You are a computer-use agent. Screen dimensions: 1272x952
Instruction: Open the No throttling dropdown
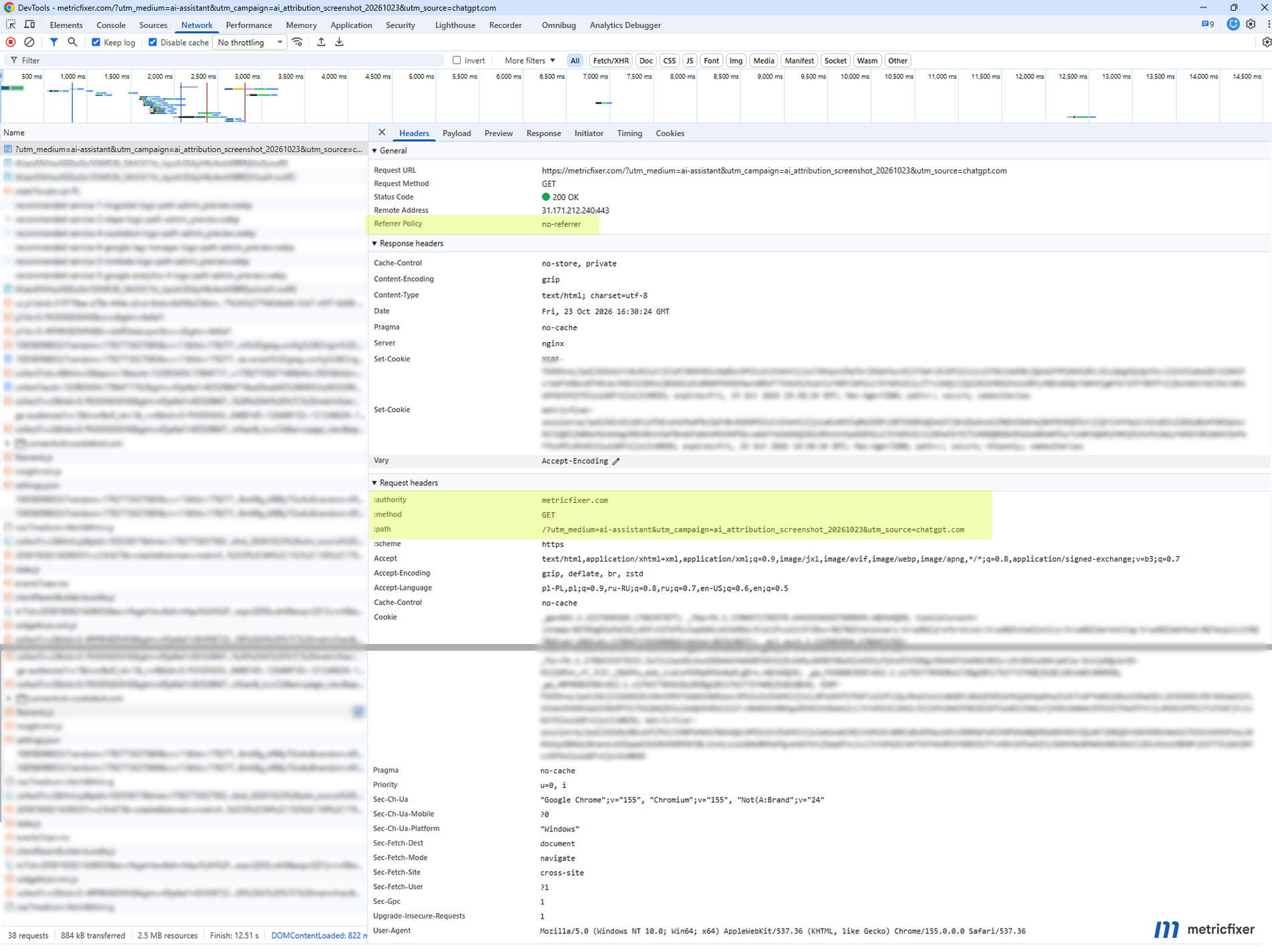250,42
